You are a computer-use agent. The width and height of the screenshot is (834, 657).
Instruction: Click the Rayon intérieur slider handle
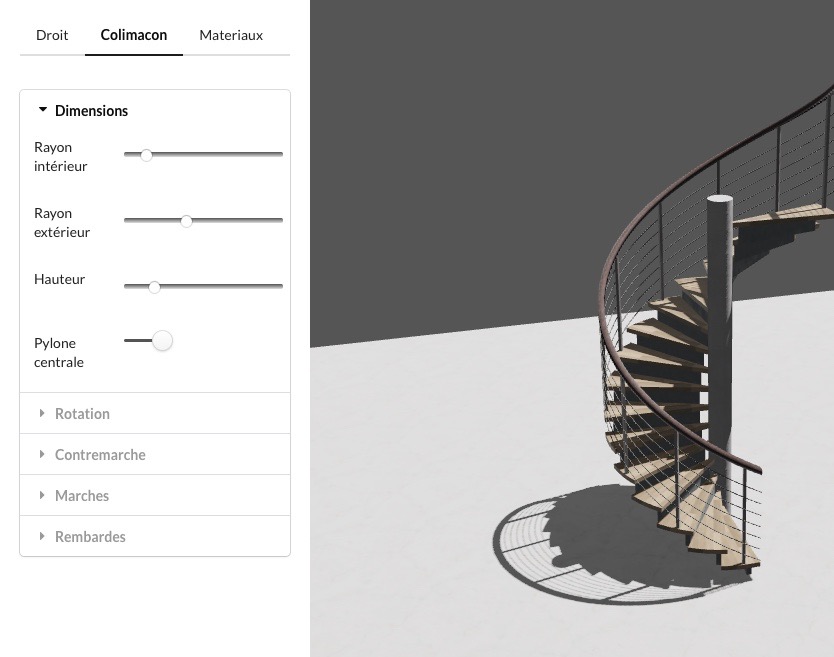coord(146,155)
